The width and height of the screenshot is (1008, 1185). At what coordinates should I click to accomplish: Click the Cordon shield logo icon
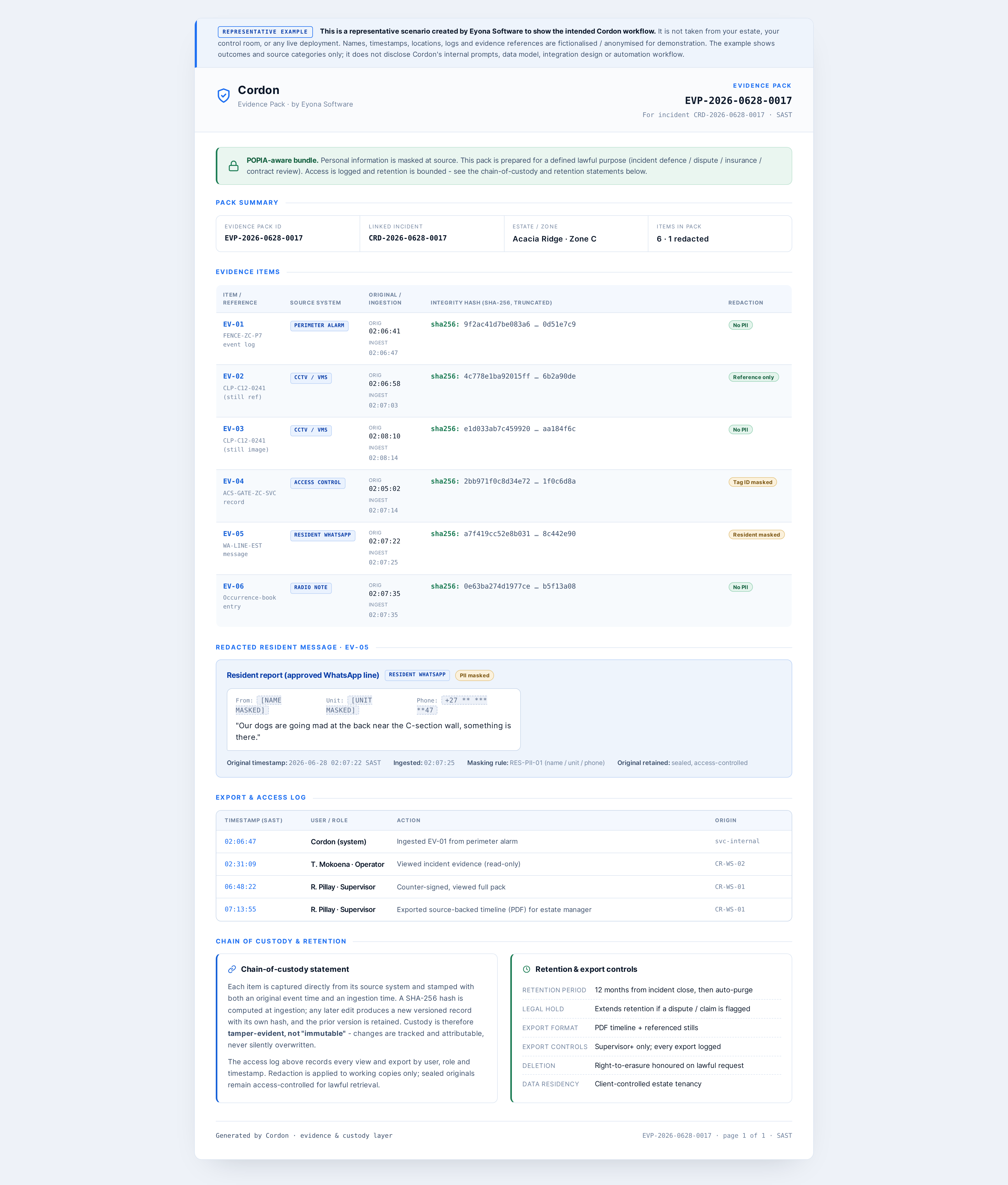point(223,95)
